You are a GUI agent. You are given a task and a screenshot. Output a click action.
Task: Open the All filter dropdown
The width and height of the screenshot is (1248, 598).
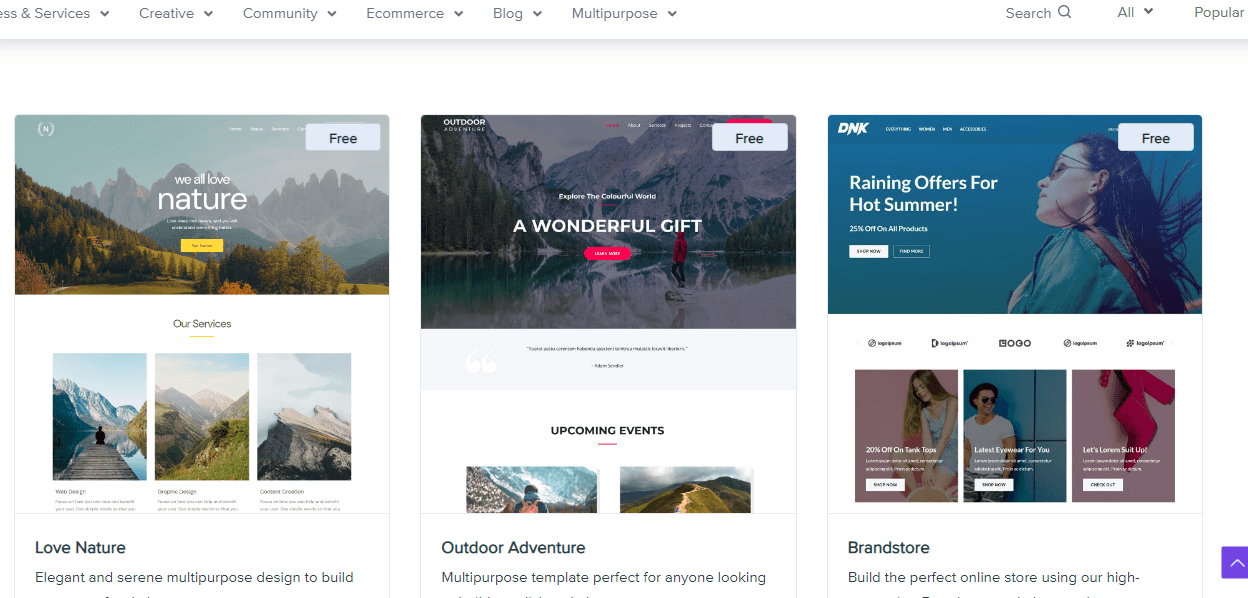pyautogui.click(x=1135, y=13)
